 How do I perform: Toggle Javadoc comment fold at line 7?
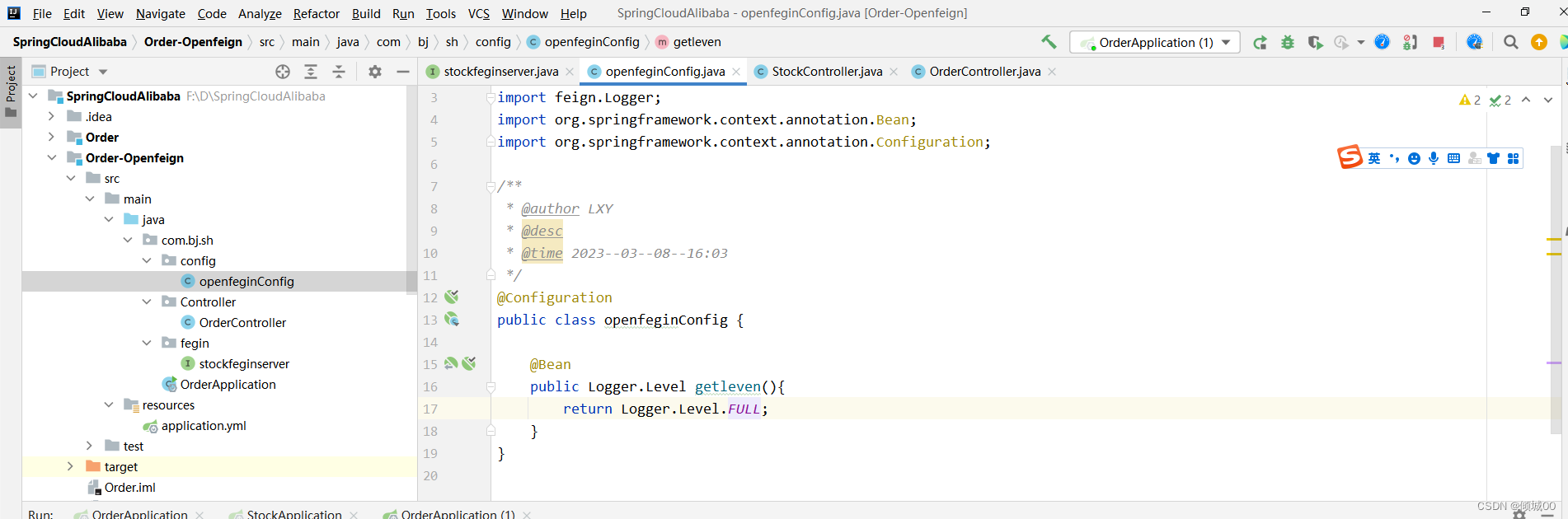point(491,186)
